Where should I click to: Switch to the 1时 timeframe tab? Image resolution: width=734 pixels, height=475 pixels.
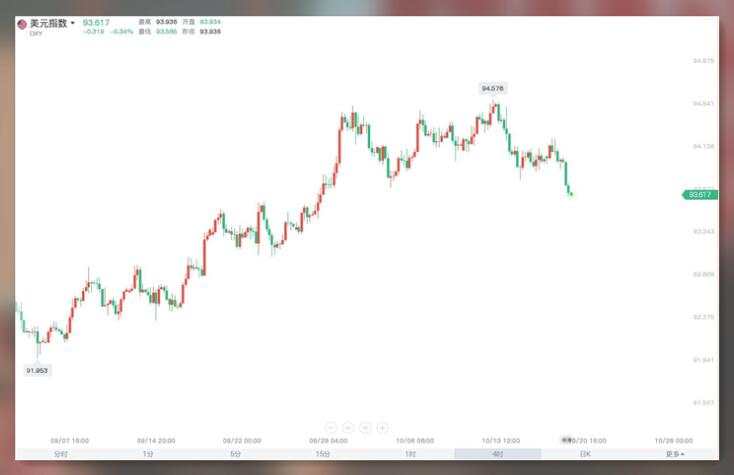(x=410, y=454)
